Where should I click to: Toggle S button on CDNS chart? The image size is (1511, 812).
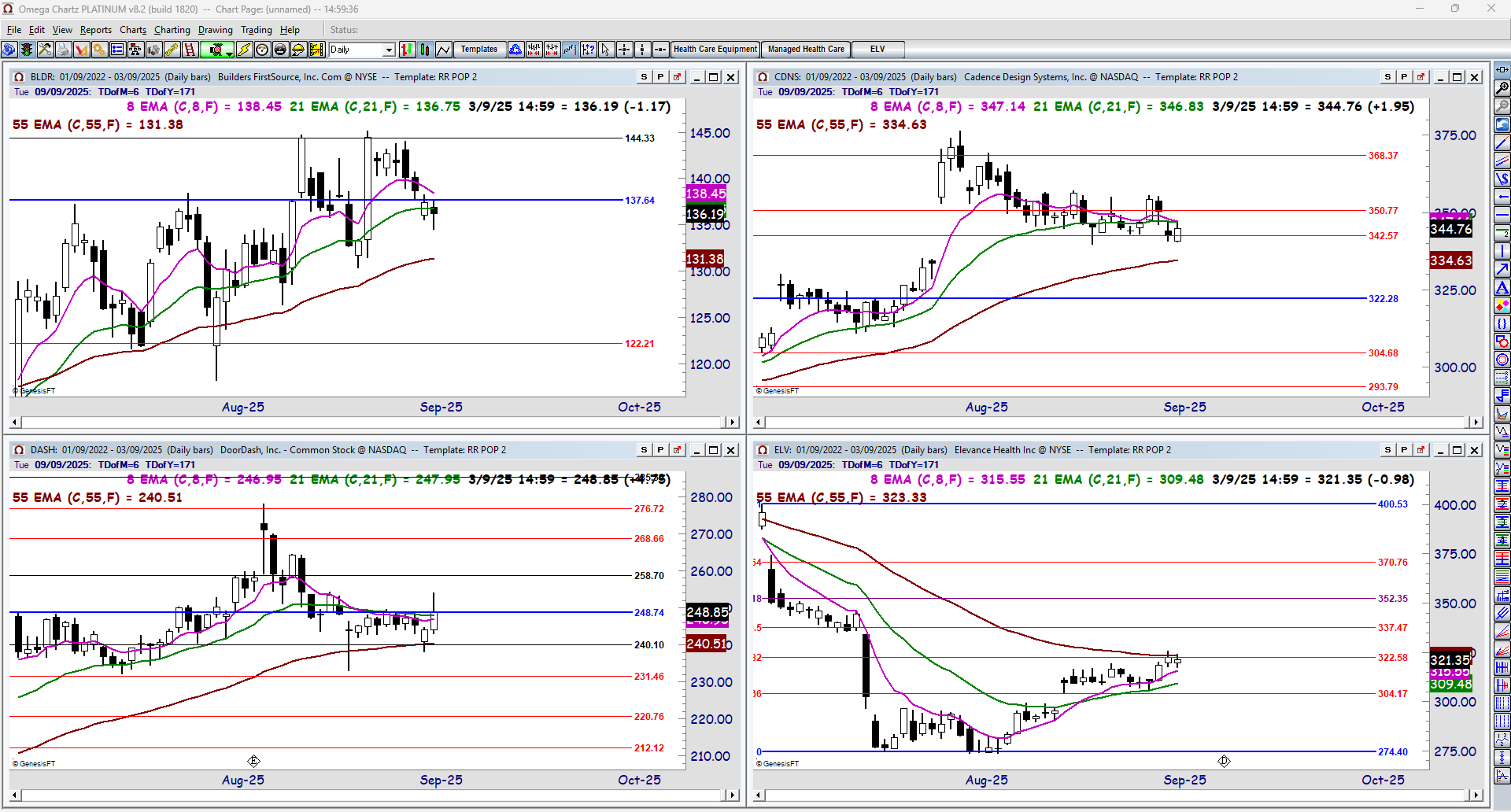[x=1387, y=77]
